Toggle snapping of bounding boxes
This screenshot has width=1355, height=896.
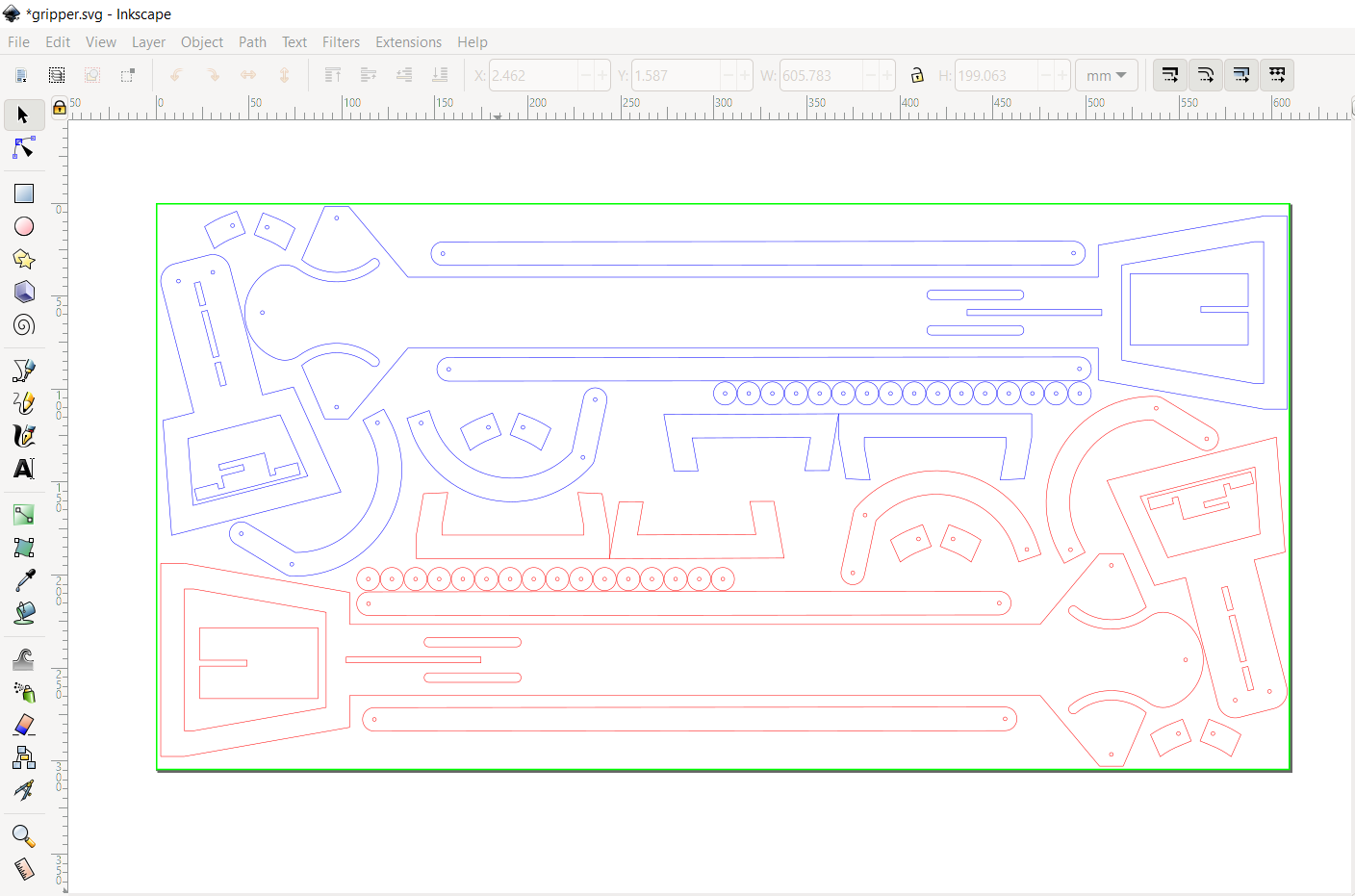pyautogui.click(x=1169, y=74)
